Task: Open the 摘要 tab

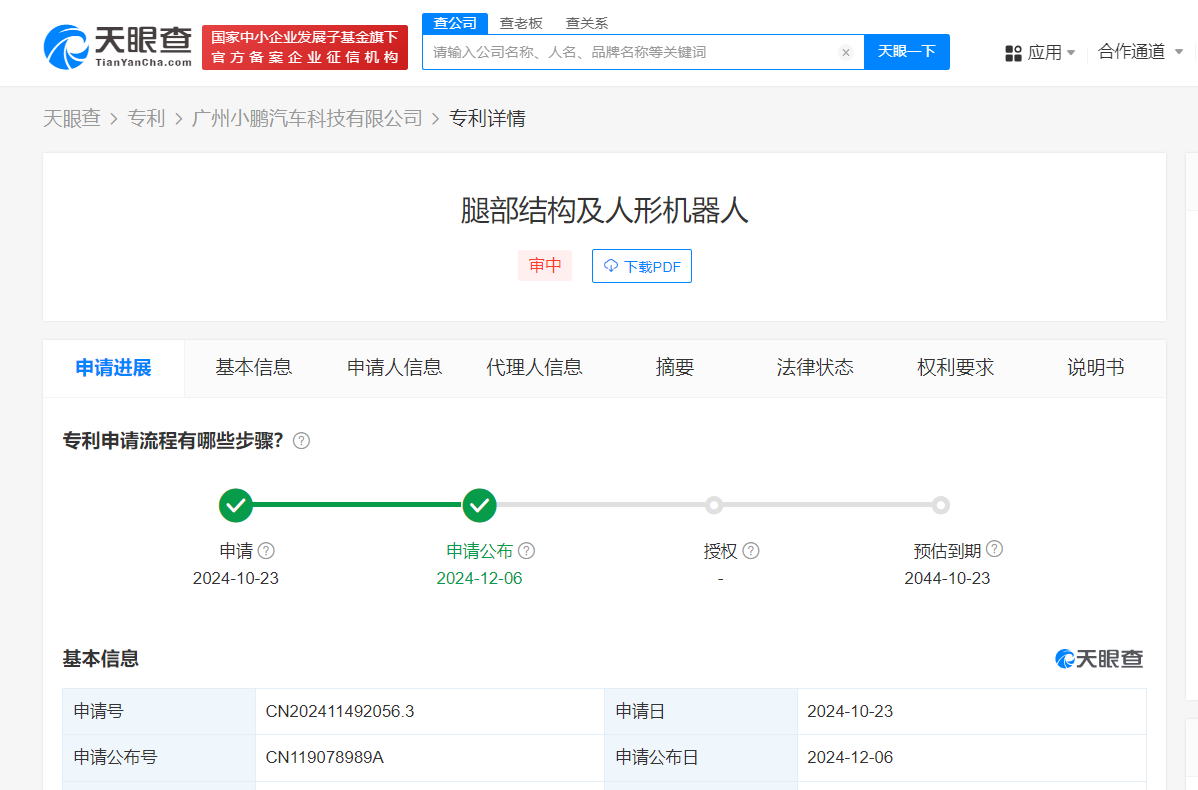Action: [x=675, y=367]
